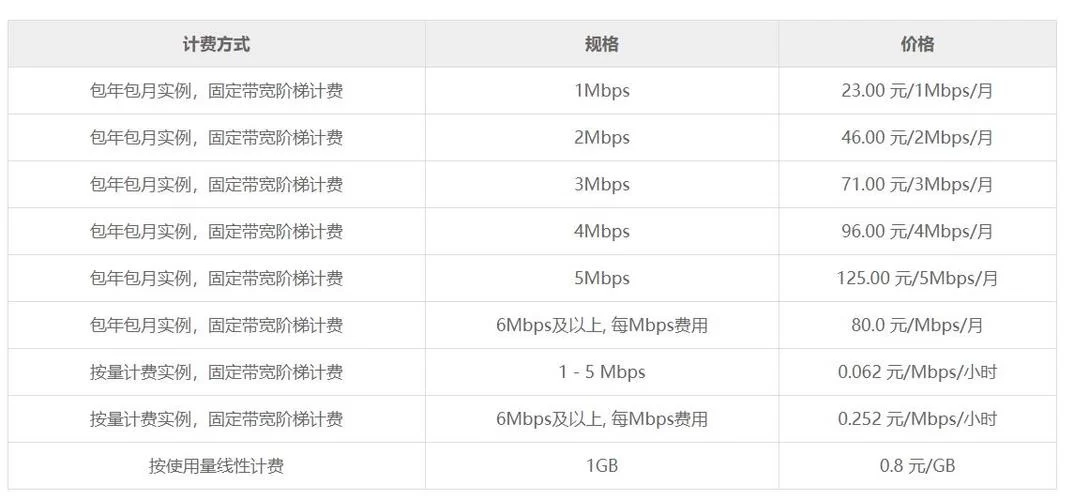Viewport: 1074px width, 500px height.
Task: Select the 5Mbps specification cell
Action: (602, 279)
